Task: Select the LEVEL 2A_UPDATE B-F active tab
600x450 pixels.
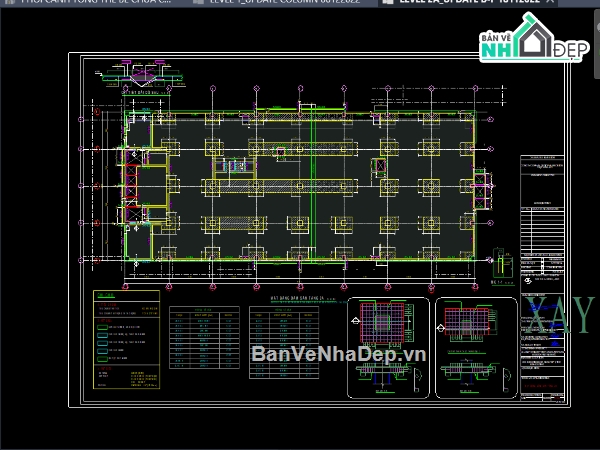Action: [468, 2]
